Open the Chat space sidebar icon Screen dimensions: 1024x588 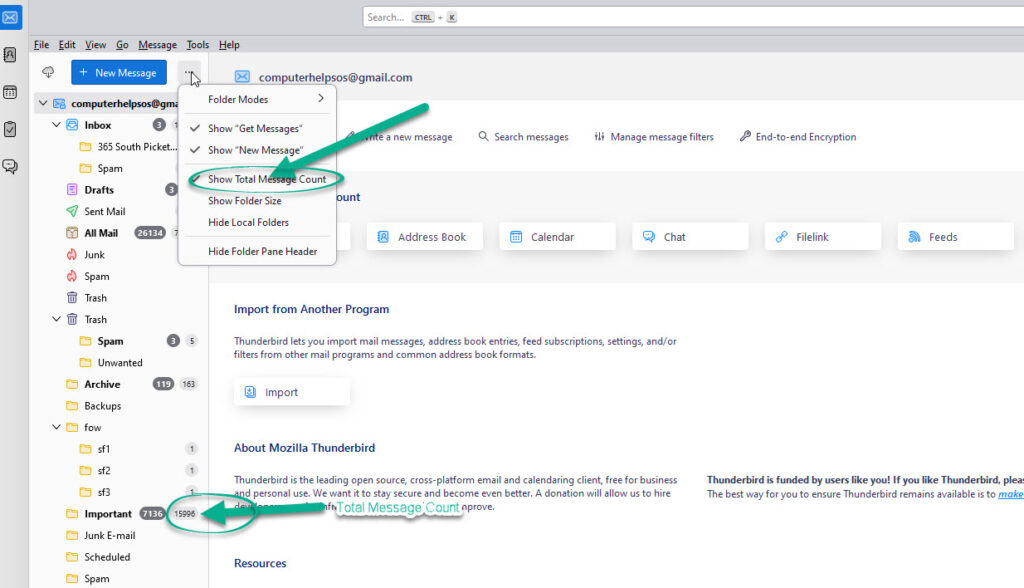point(10,166)
